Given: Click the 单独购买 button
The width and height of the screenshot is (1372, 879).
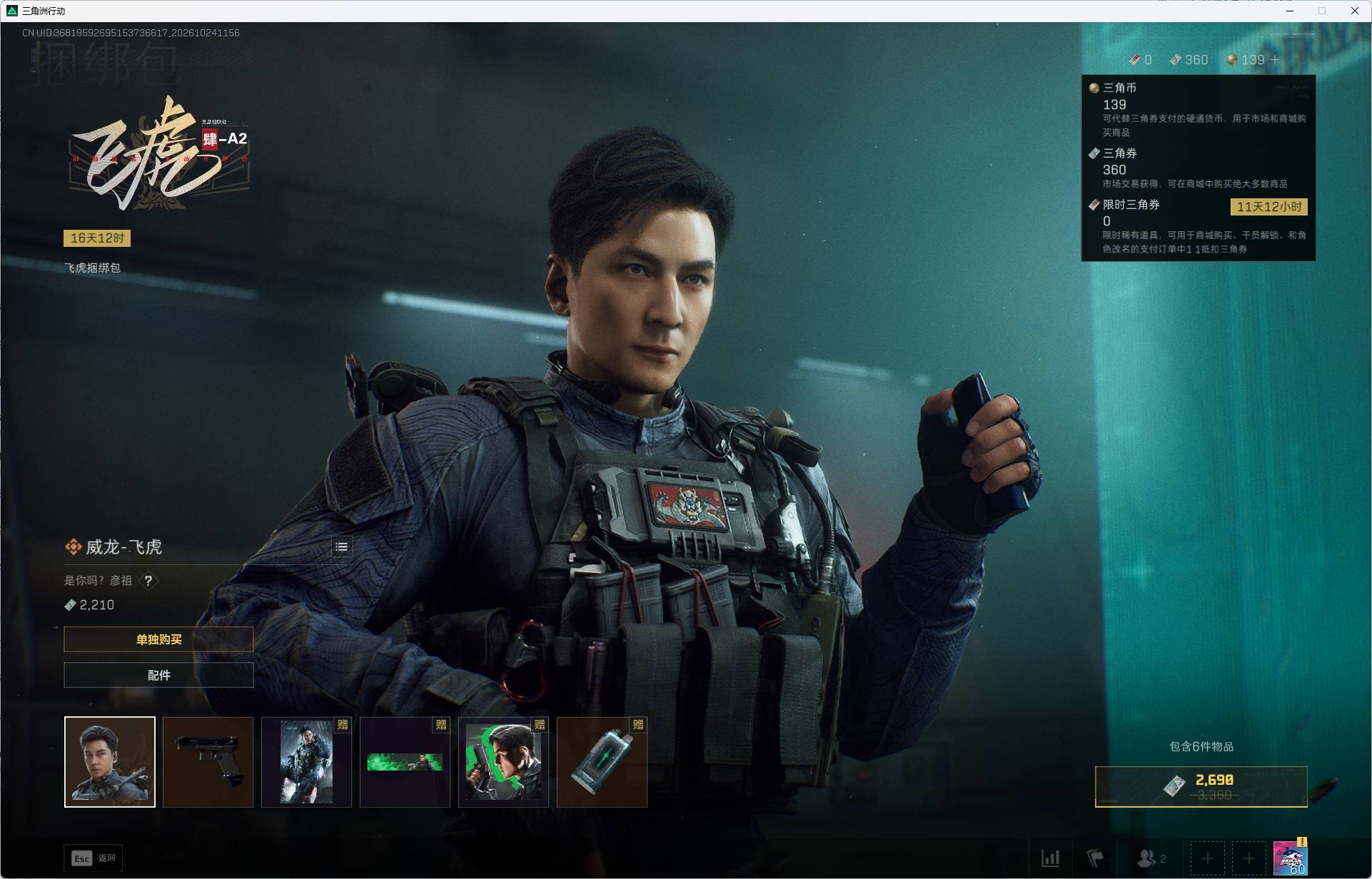Looking at the screenshot, I should tap(158, 639).
